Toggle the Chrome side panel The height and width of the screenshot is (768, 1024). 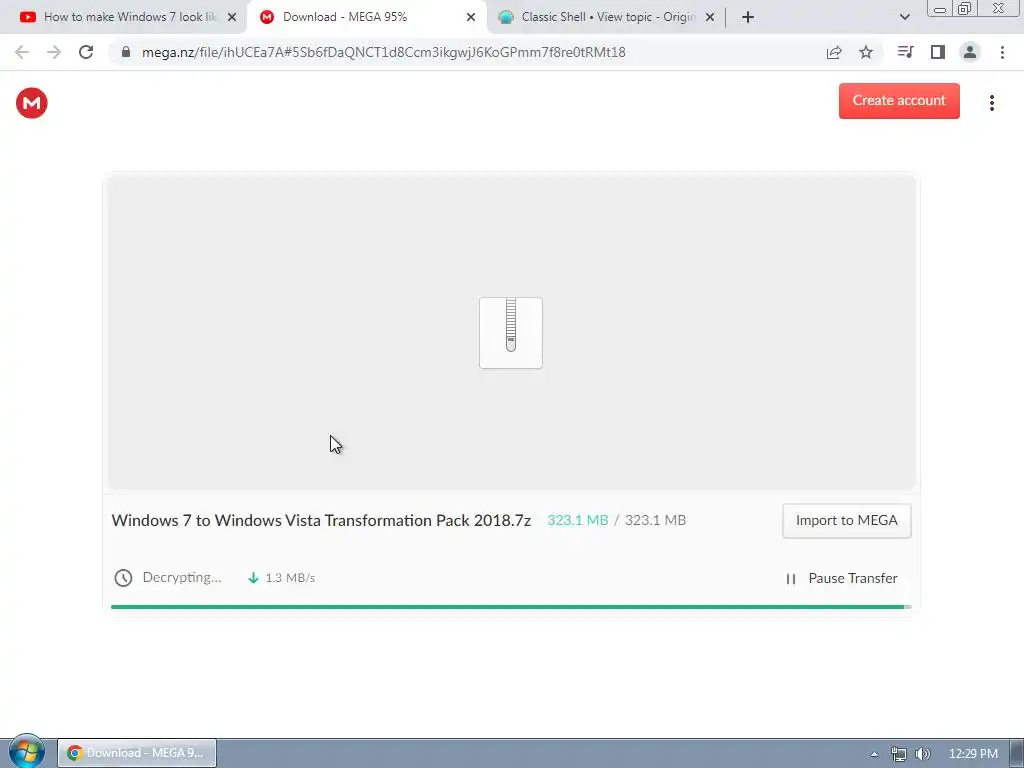[938, 52]
